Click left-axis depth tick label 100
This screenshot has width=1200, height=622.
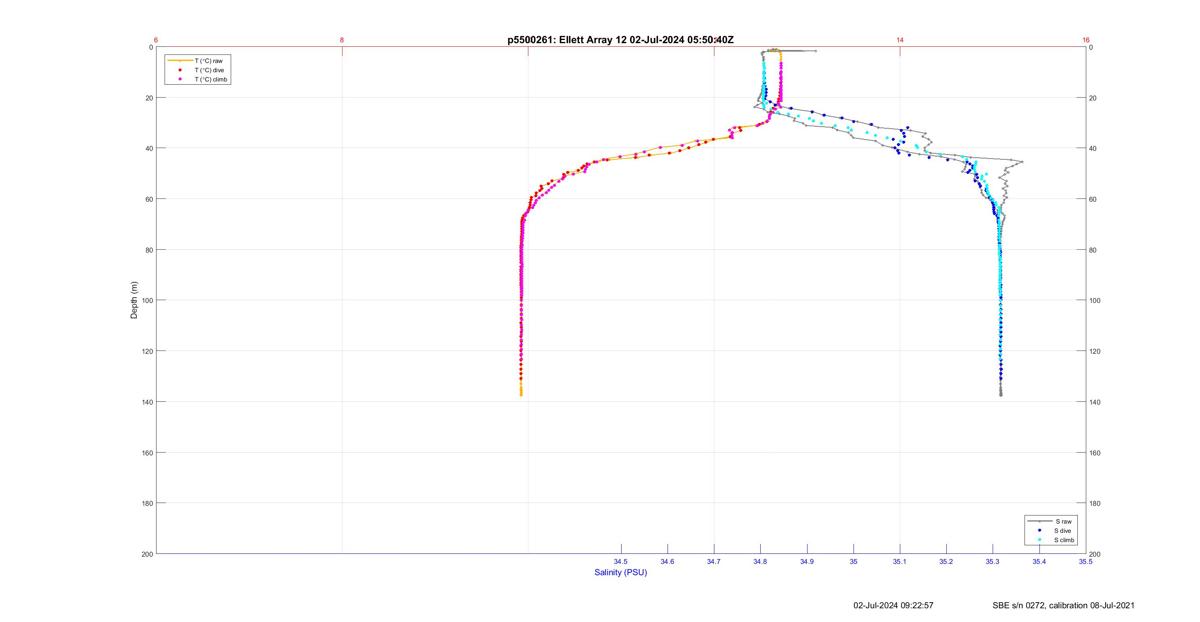[147, 300]
